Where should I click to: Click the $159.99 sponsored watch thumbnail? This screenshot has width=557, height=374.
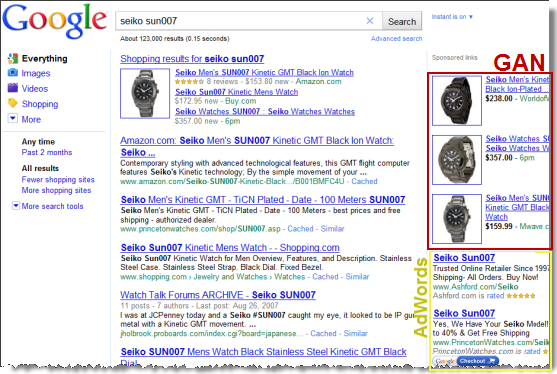(457, 219)
